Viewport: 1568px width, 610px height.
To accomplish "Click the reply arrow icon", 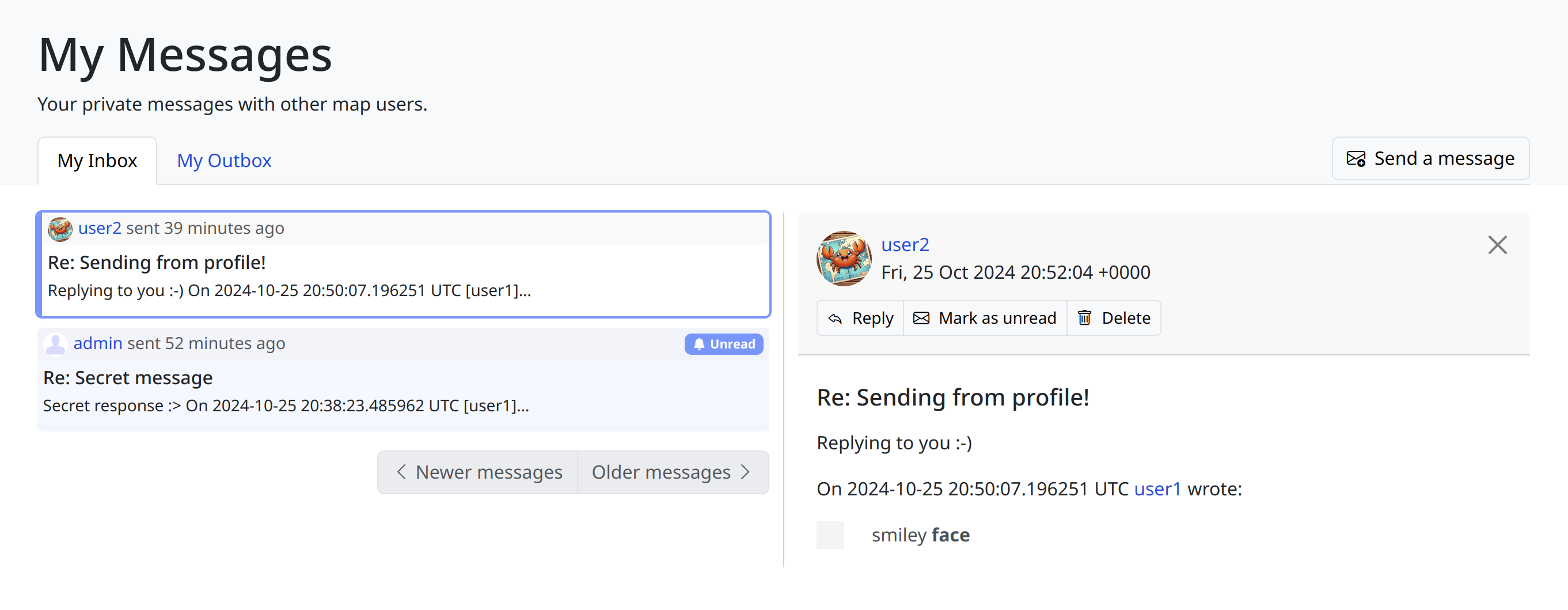I will (x=835, y=319).
